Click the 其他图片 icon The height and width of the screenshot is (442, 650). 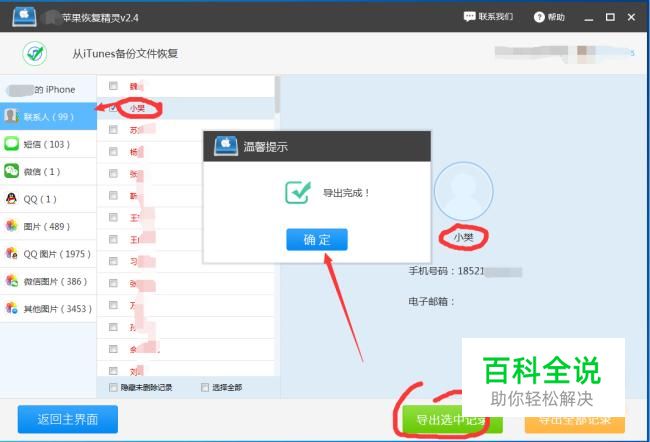coord(12,308)
